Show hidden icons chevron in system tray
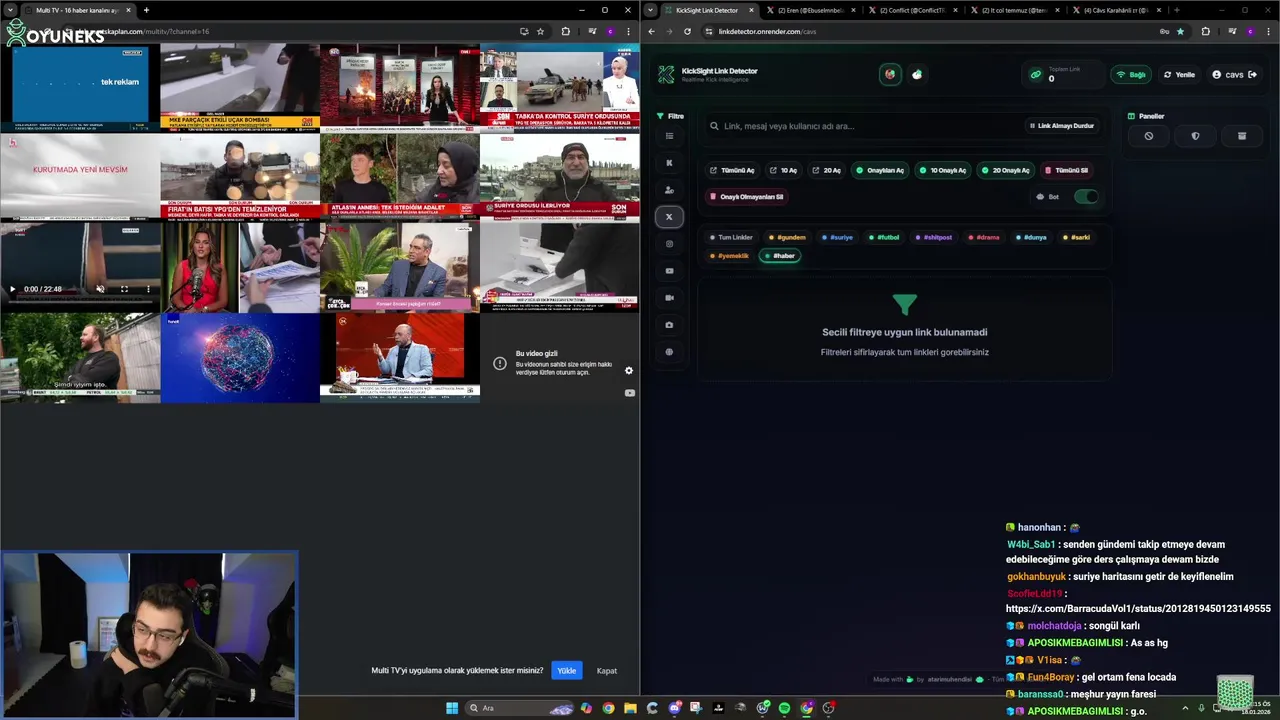The height and width of the screenshot is (720, 1280). click(1186, 708)
